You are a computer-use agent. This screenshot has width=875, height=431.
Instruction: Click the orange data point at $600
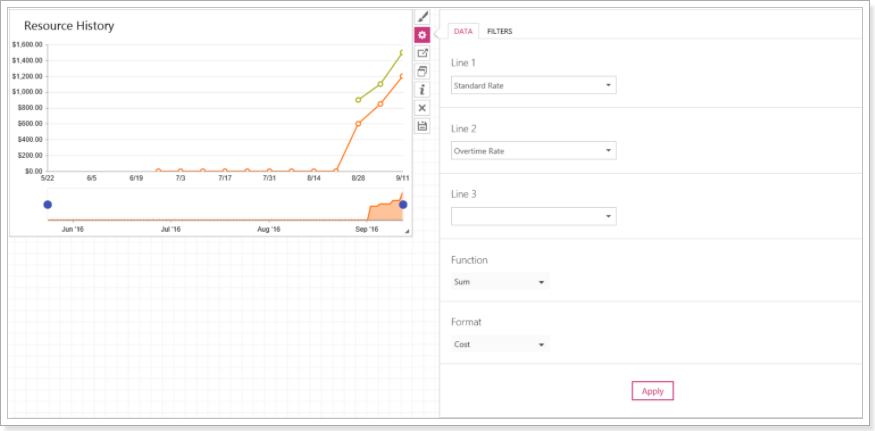point(358,123)
